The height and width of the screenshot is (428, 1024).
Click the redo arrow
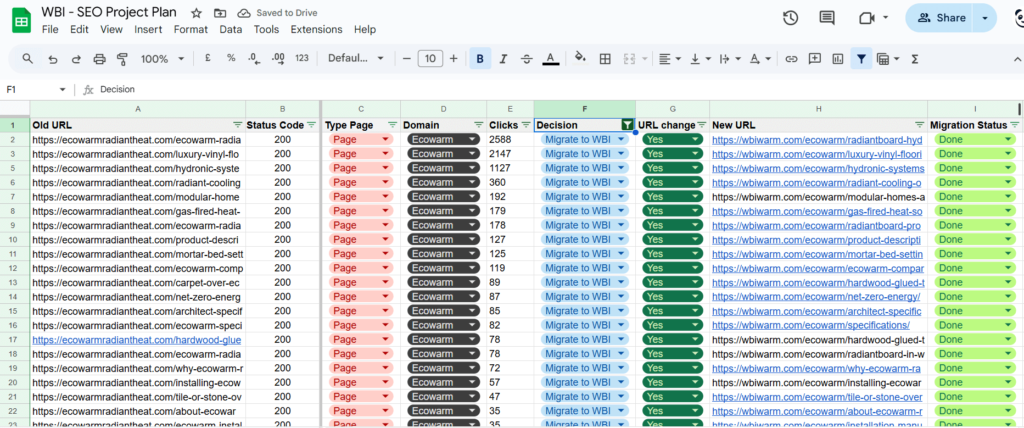(76, 59)
